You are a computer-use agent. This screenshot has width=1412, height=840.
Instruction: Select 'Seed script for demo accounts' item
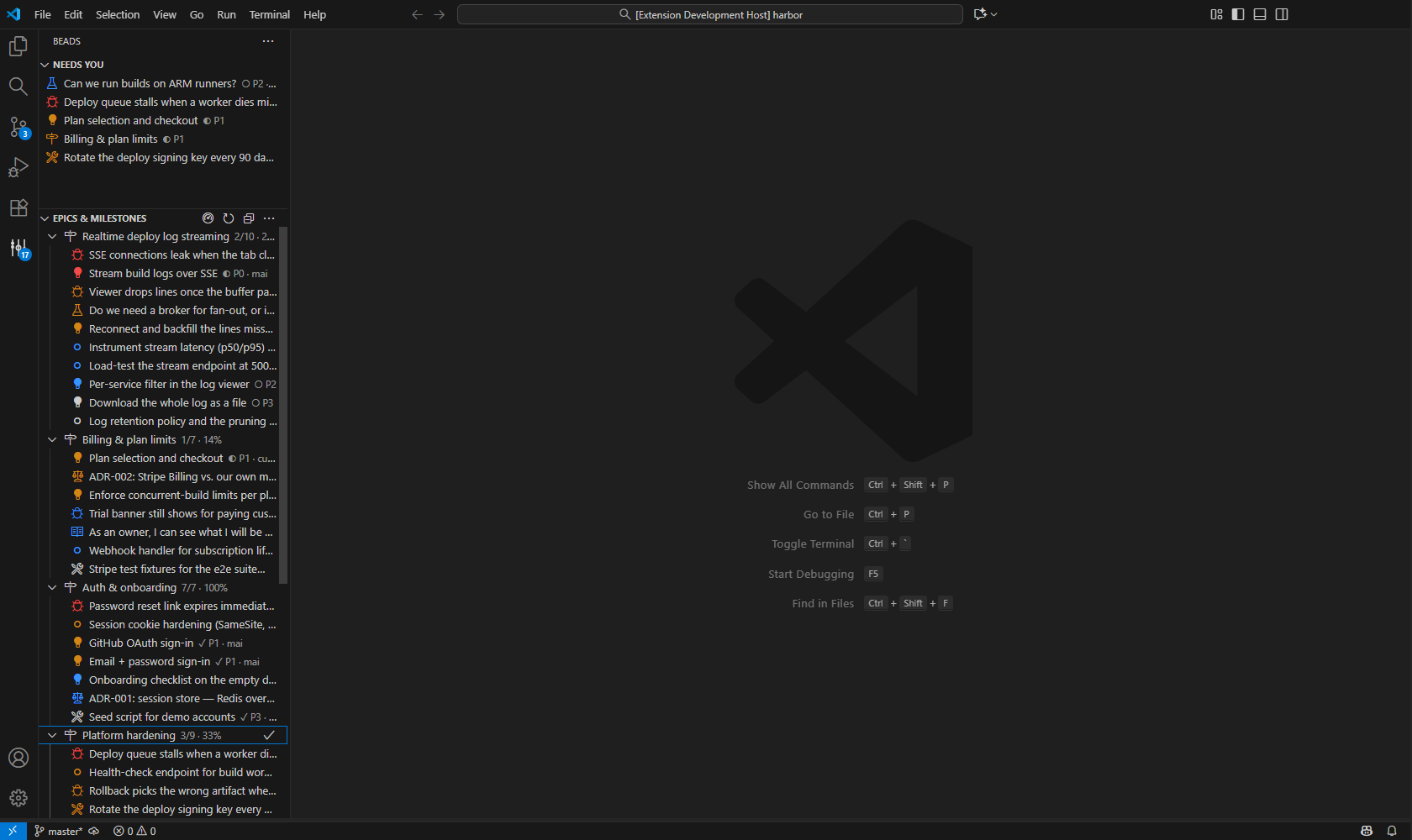pyautogui.click(x=160, y=717)
